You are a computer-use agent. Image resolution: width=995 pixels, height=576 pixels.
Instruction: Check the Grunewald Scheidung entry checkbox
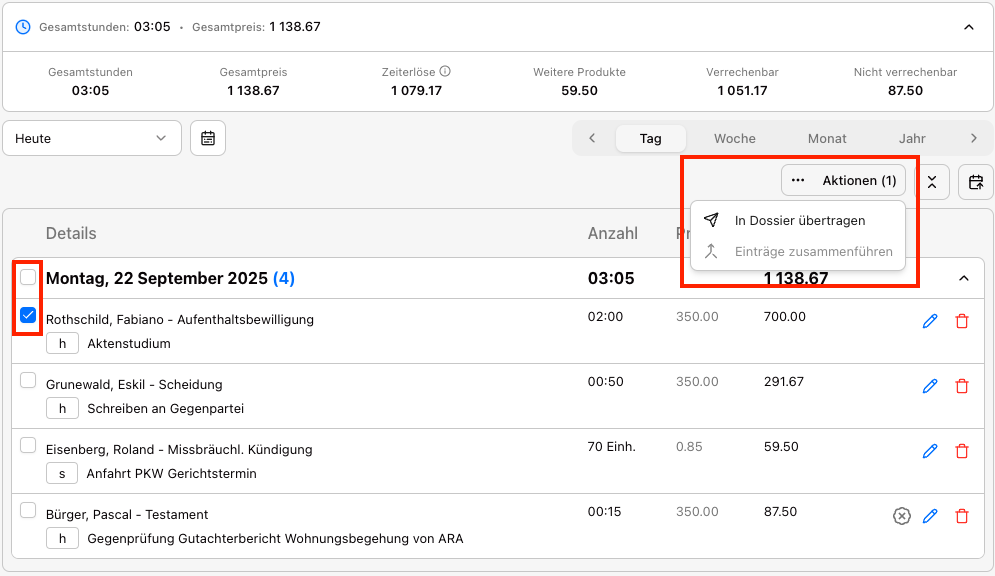click(x=28, y=380)
